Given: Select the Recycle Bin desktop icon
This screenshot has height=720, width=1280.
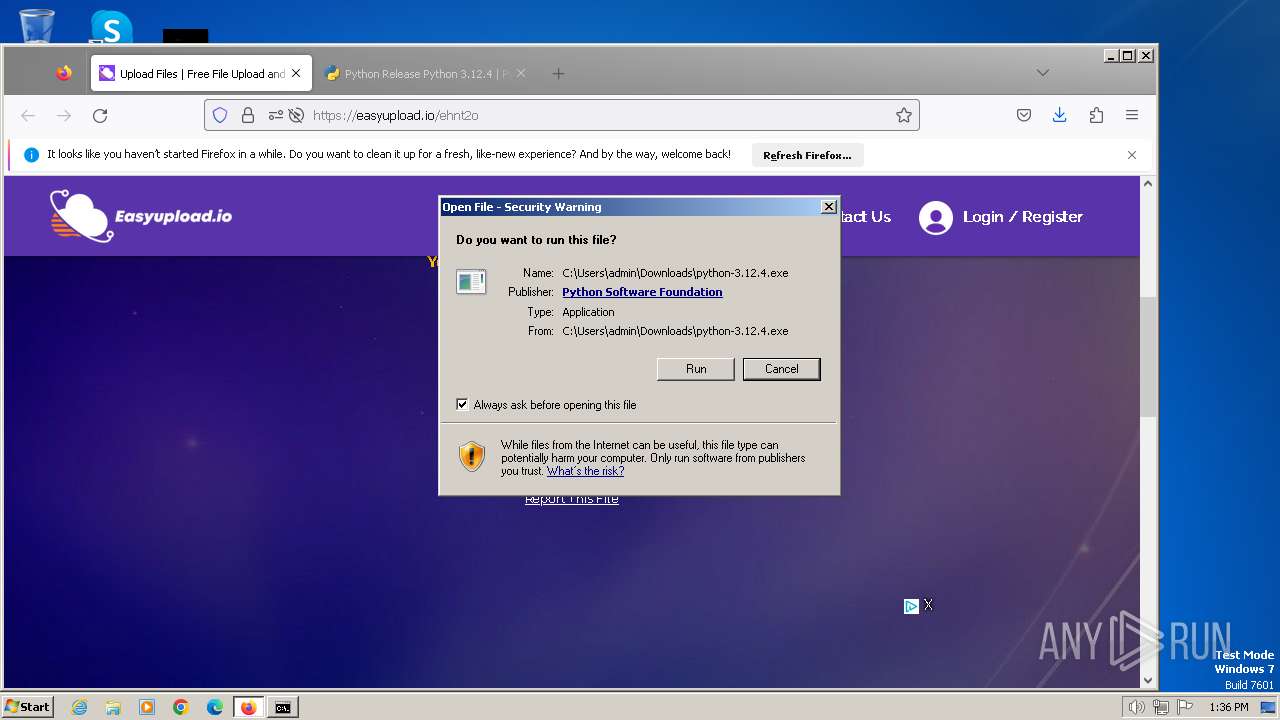Looking at the screenshot, I should 37,25.
